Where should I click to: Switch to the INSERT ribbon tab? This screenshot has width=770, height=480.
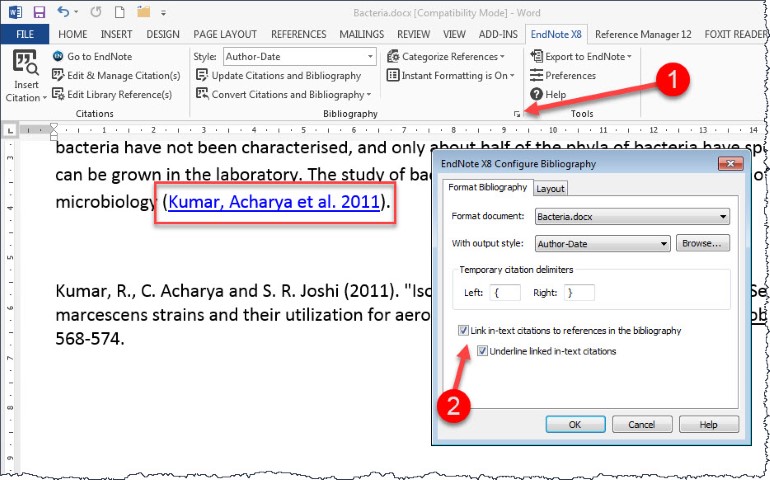click(116, 34)
